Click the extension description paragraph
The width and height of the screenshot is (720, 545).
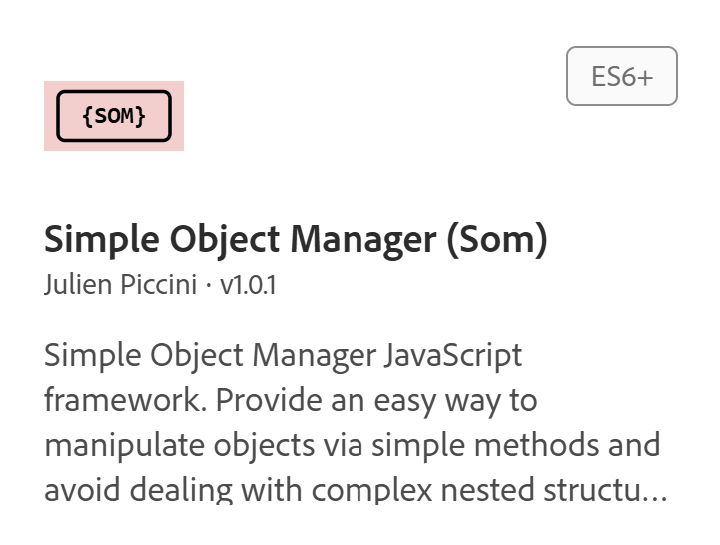pos(350,422)
